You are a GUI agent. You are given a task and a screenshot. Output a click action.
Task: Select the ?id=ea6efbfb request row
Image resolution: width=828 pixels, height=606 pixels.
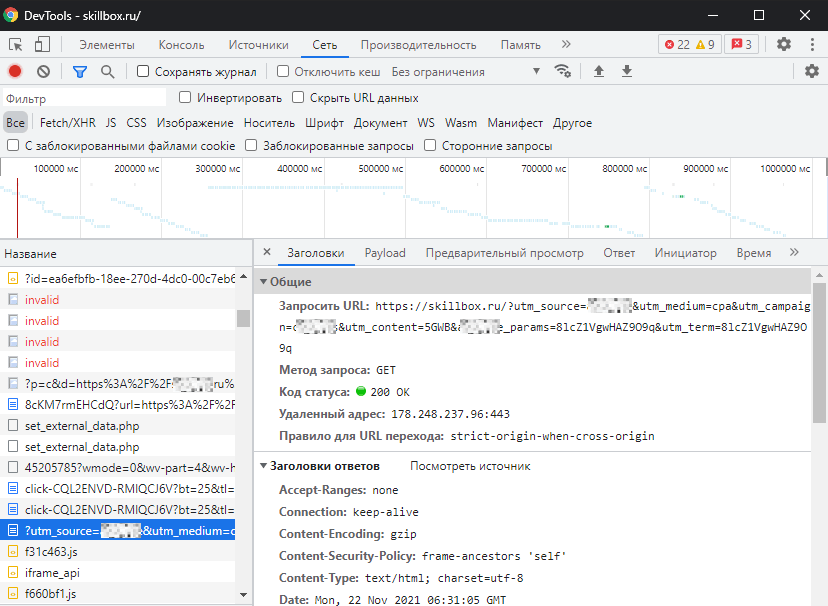click(118, 279)
